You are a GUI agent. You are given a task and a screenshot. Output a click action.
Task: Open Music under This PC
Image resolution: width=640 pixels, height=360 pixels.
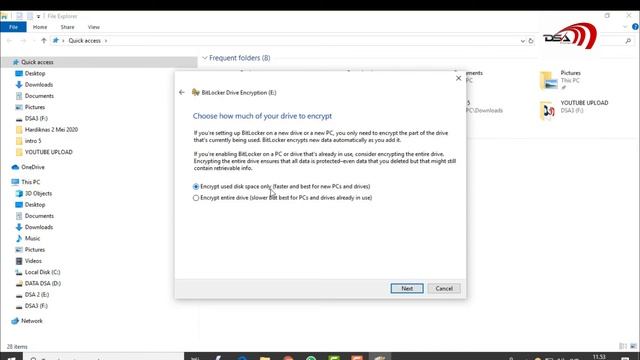click(x=32, y=238)
